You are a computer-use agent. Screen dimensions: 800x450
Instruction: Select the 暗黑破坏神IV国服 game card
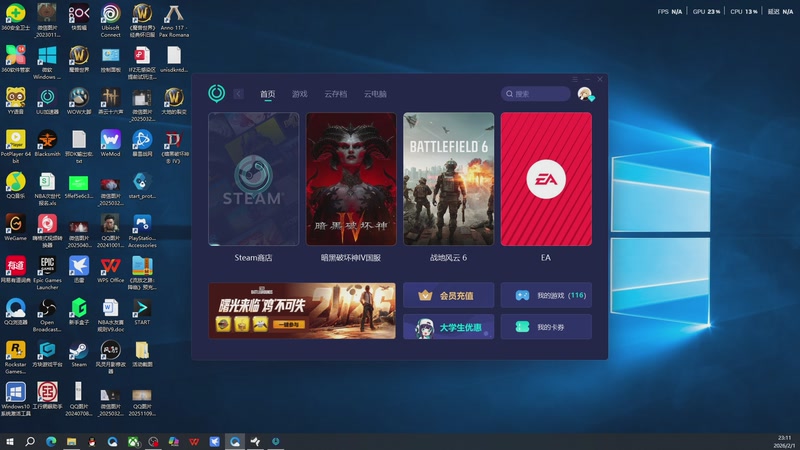(x=351, y=179)
